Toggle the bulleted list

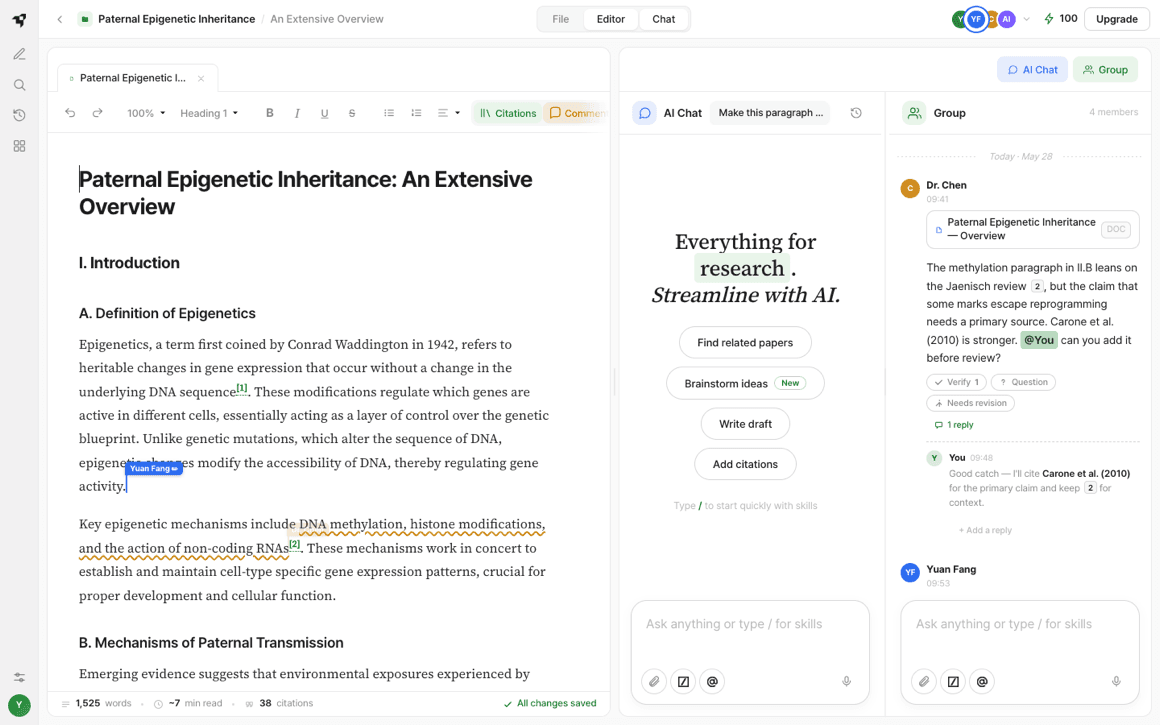pos(388,113)
